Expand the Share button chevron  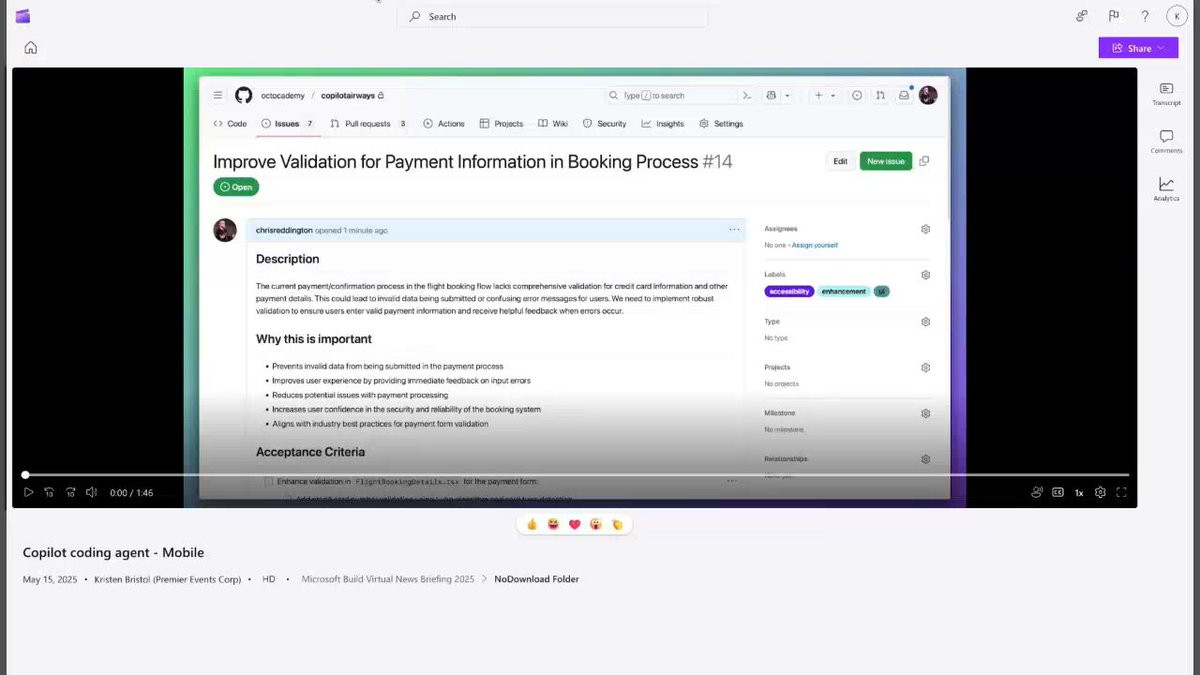pos(1161,48)
